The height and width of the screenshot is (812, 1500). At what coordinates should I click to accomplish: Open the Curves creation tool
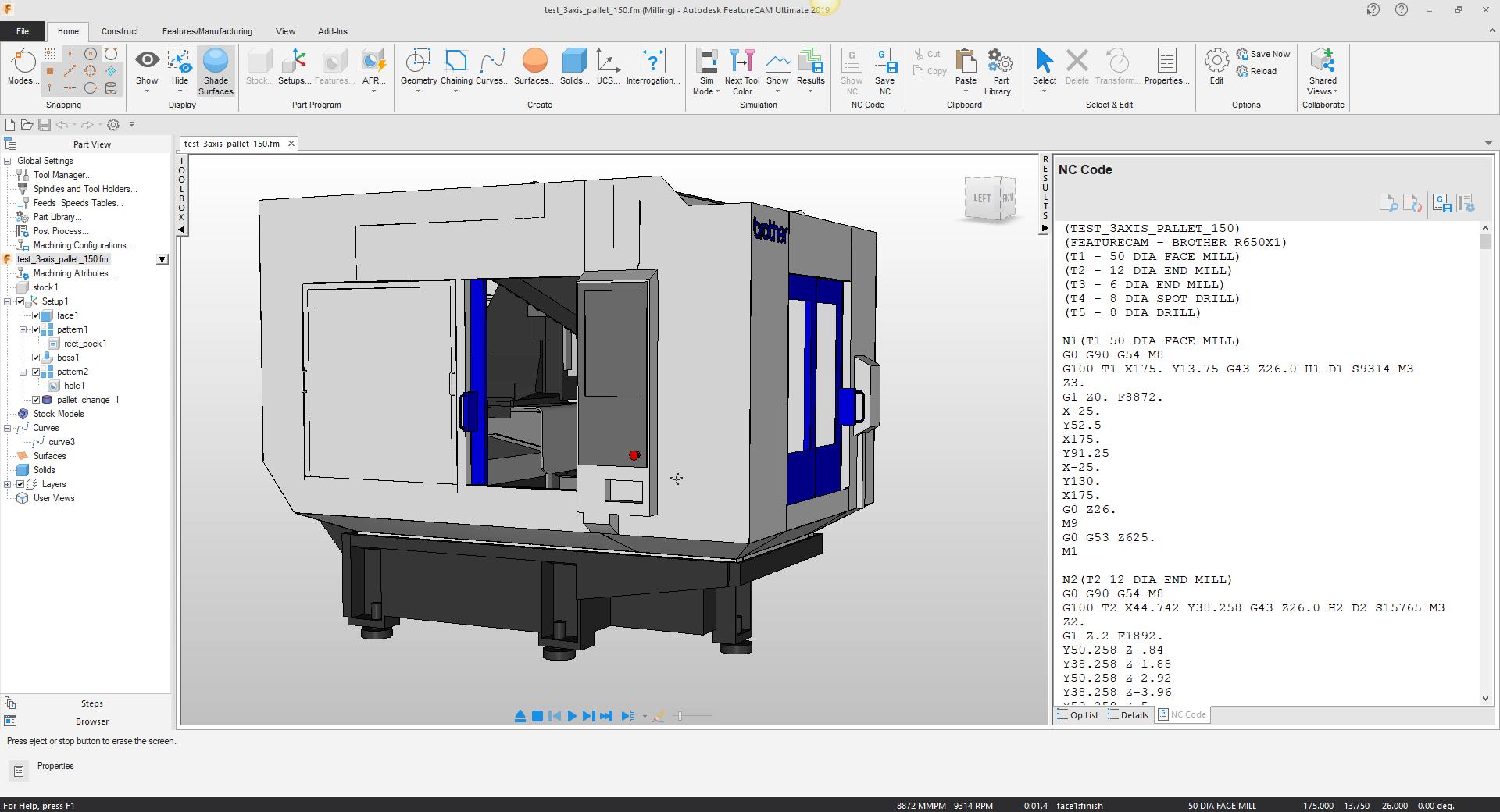[x=492, y=67]
